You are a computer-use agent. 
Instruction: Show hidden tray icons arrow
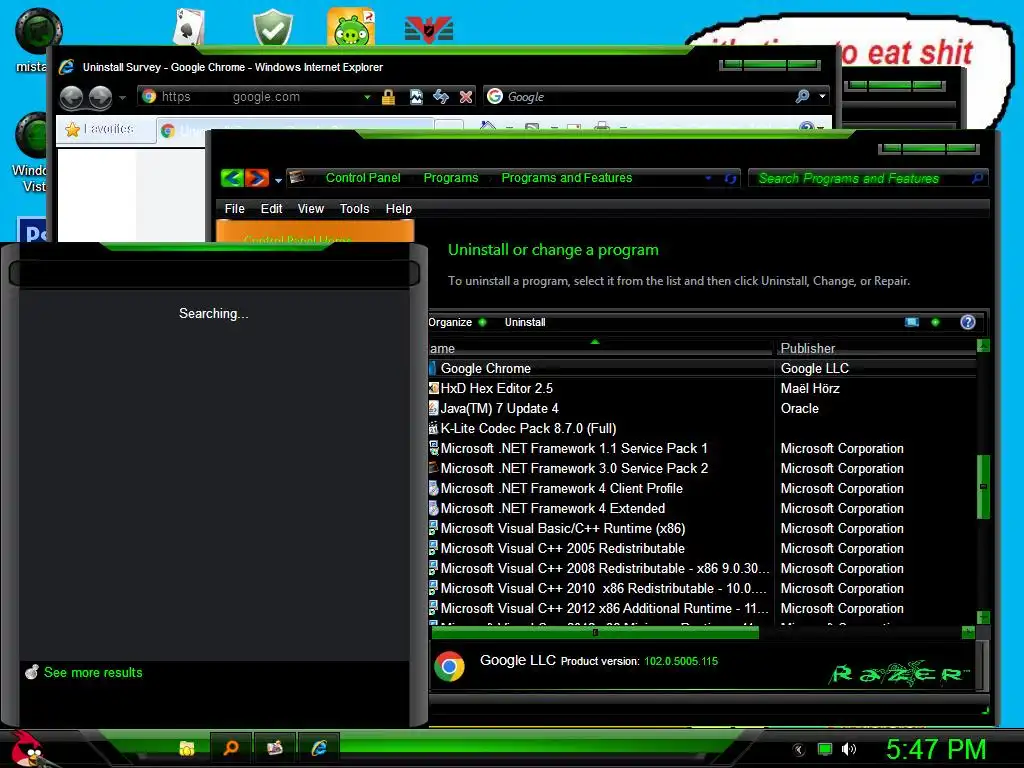pos(799,750)
